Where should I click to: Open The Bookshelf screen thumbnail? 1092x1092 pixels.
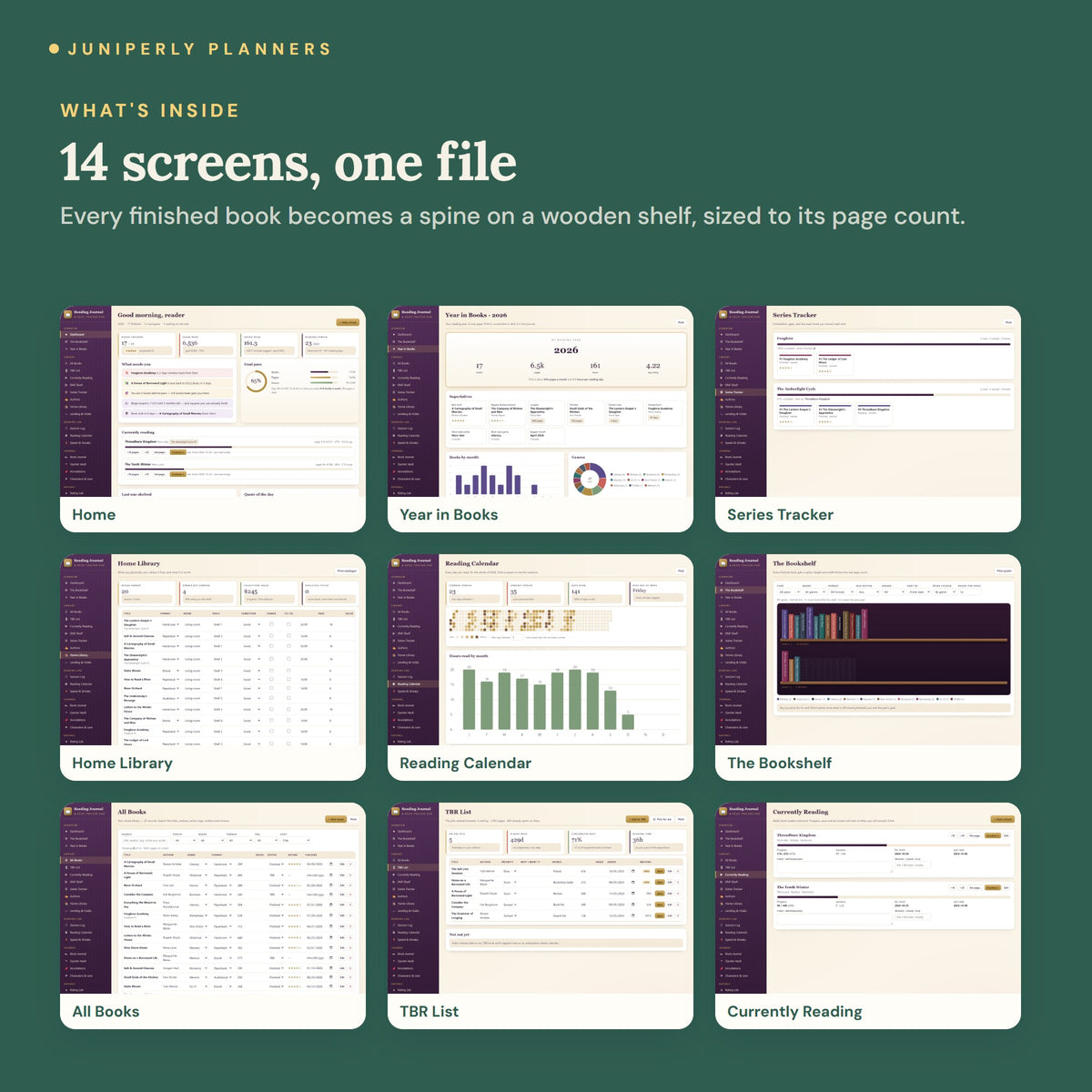pyautogui.click(x=868, y=667)
